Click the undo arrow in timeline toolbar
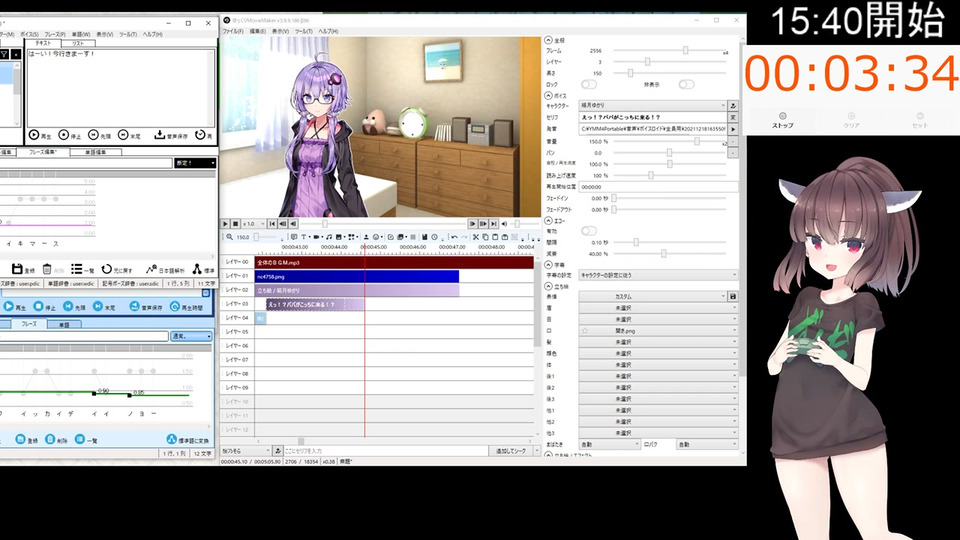 coord(454,237)
